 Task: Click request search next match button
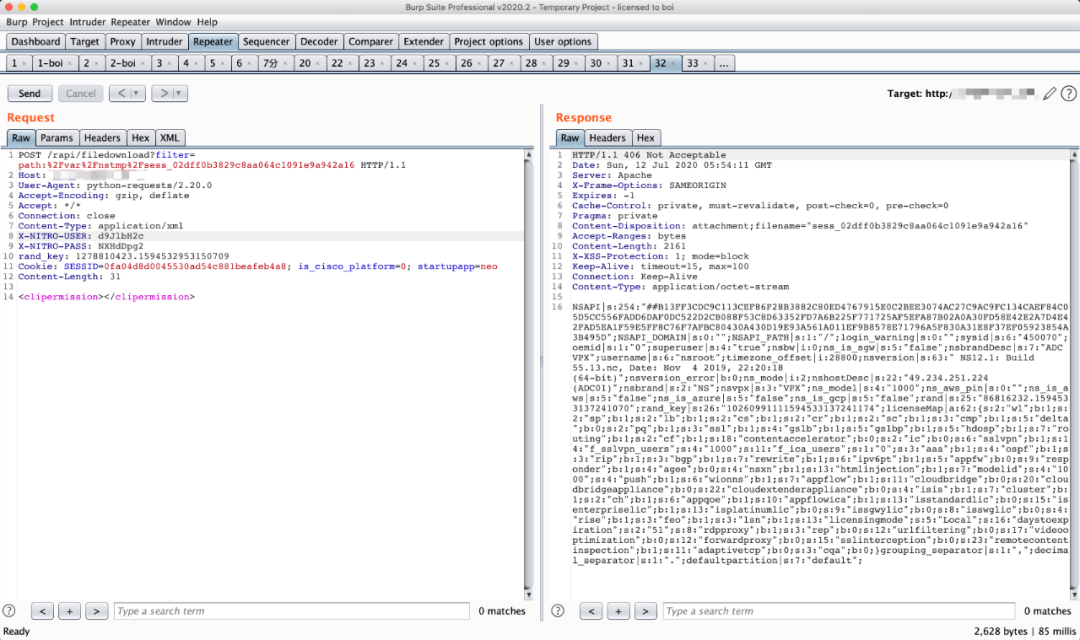pyautogui.click(x=96, y=611)
